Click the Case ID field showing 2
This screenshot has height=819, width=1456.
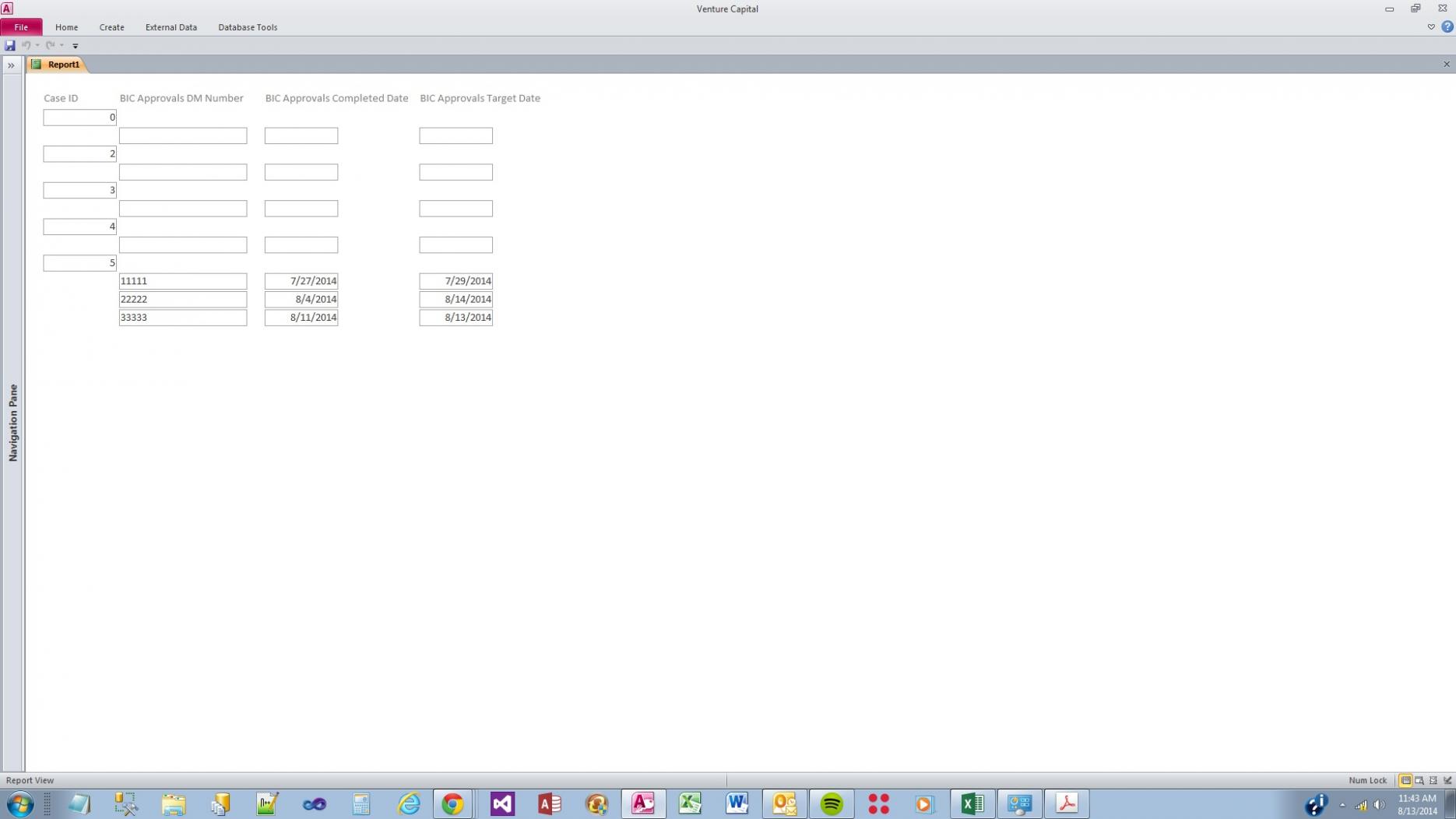pyautogui.click(x=79, y=154)
